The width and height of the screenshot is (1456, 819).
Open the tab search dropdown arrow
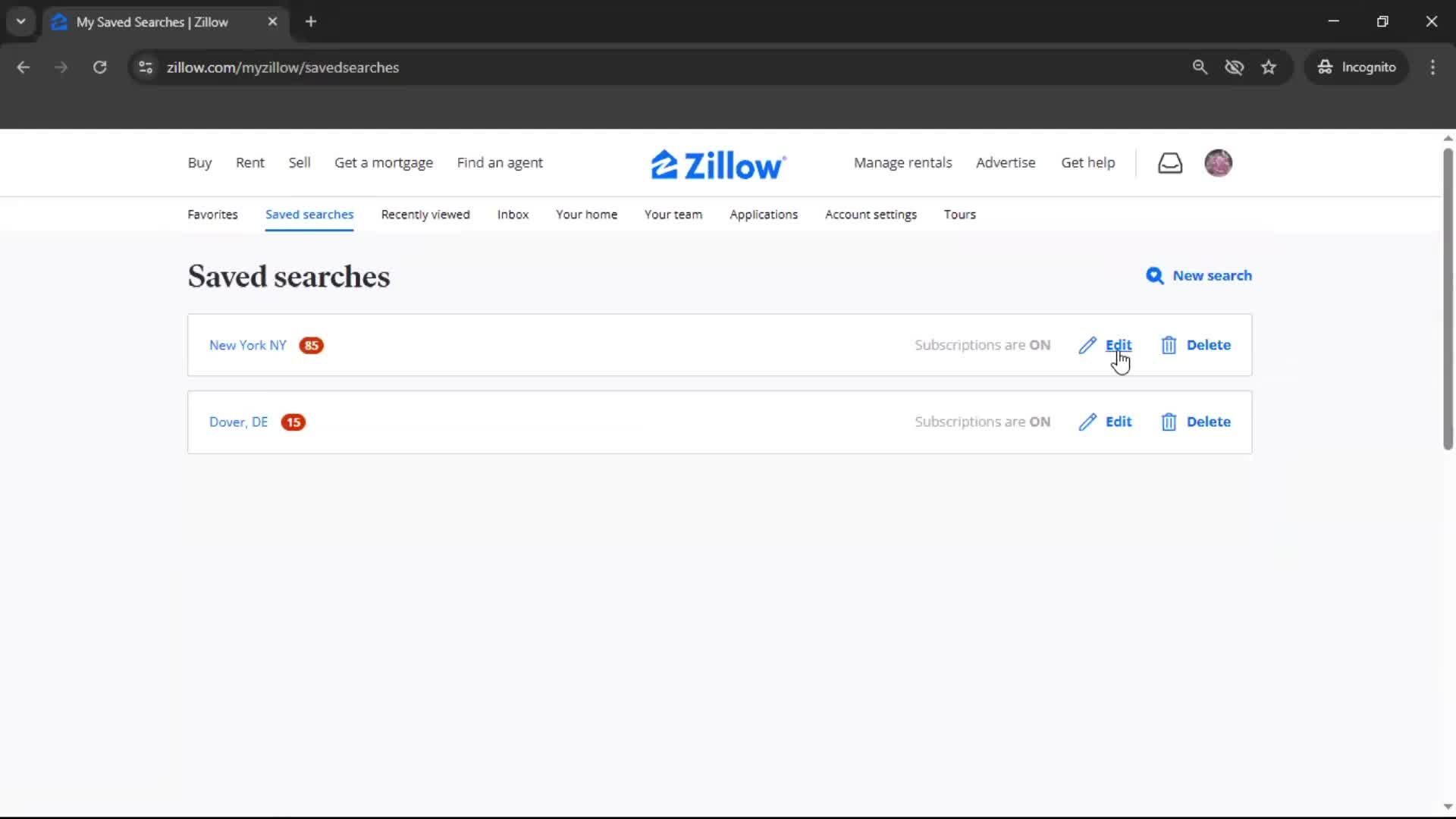tap(21, 21)
